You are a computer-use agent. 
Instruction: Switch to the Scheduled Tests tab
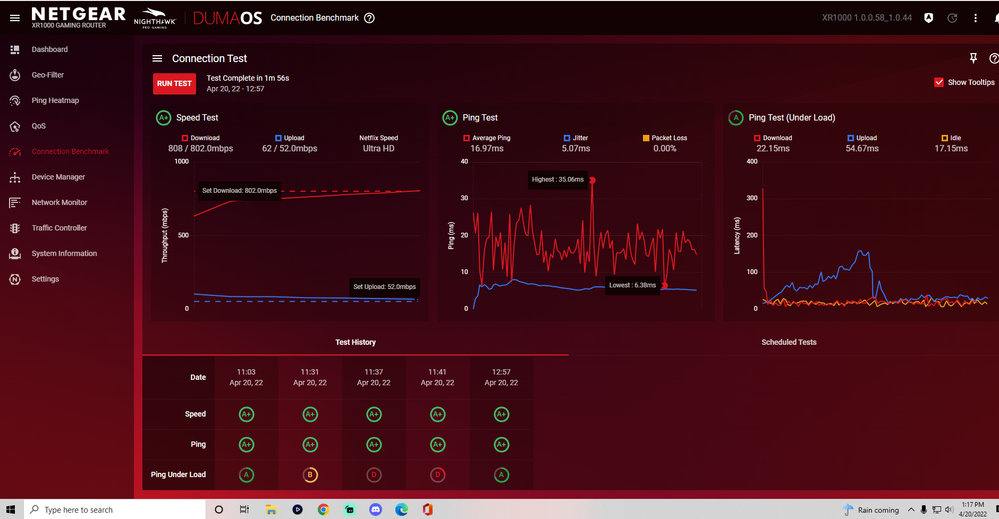788,342
